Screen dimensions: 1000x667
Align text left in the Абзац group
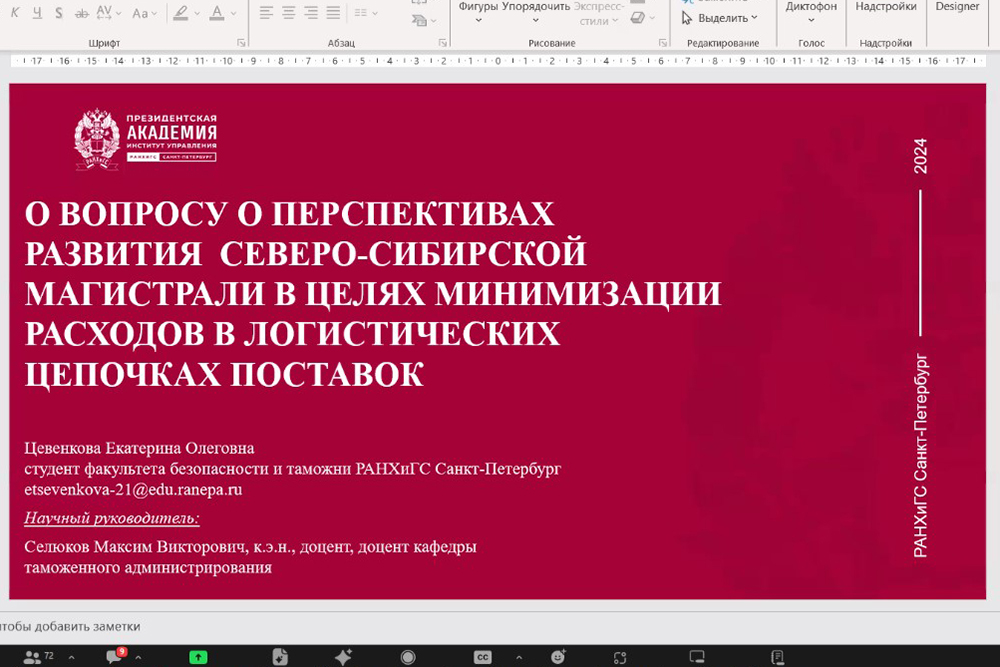coord(266,13)
